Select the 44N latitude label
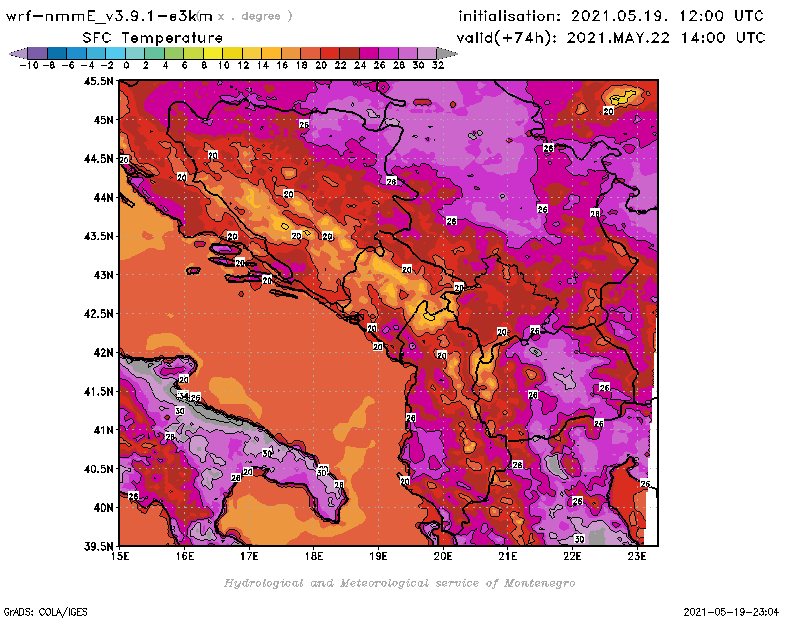 pos(104,197)
